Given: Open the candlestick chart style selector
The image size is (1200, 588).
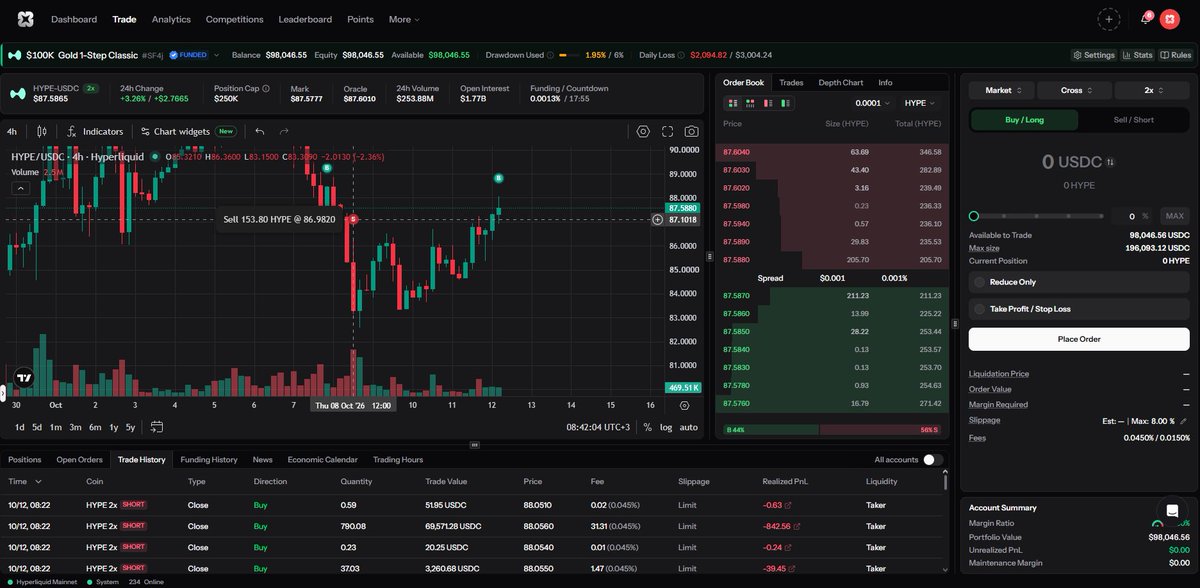Looking at the screenshot, I should pyautogui.click(x=42, y=131).
